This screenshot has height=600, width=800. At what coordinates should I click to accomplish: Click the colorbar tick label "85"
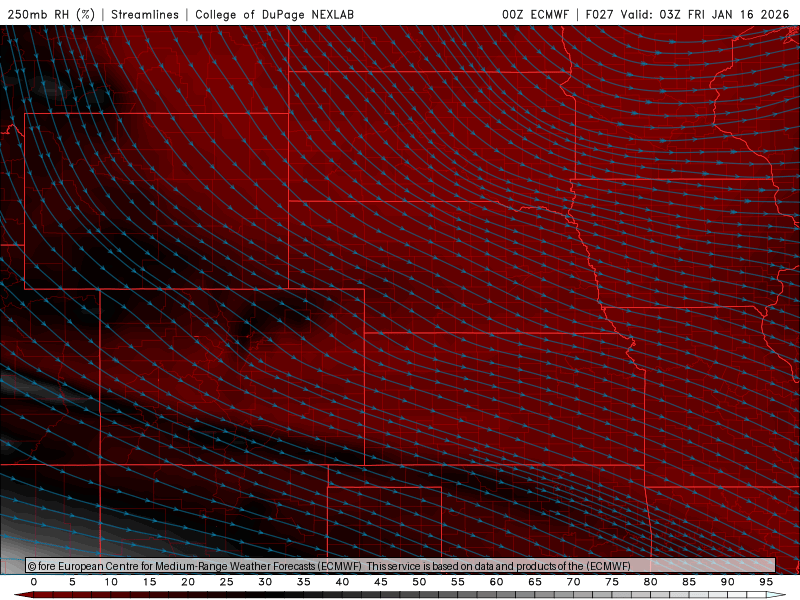coord(689,582)
